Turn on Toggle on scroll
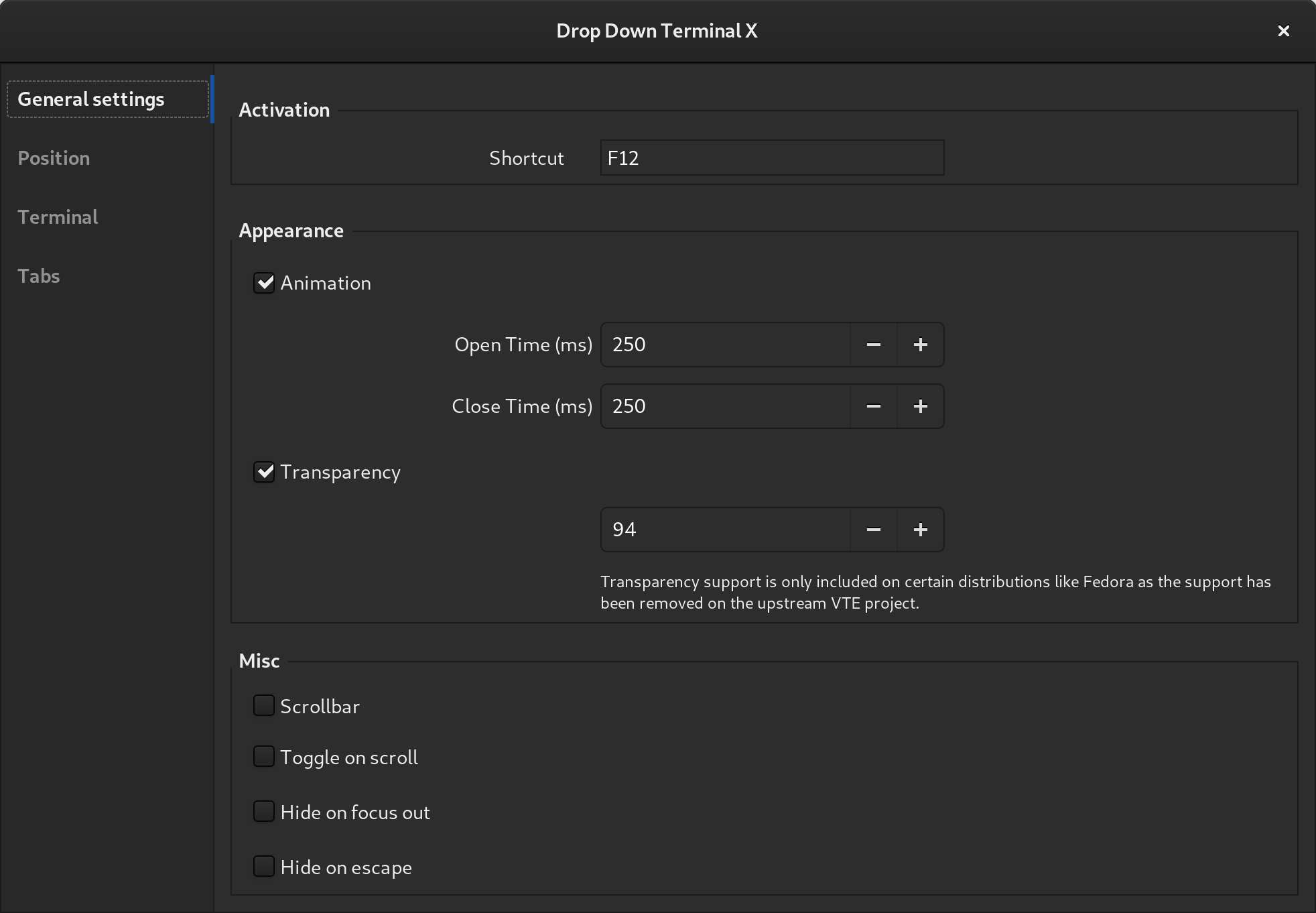 (x=264, y=757)
